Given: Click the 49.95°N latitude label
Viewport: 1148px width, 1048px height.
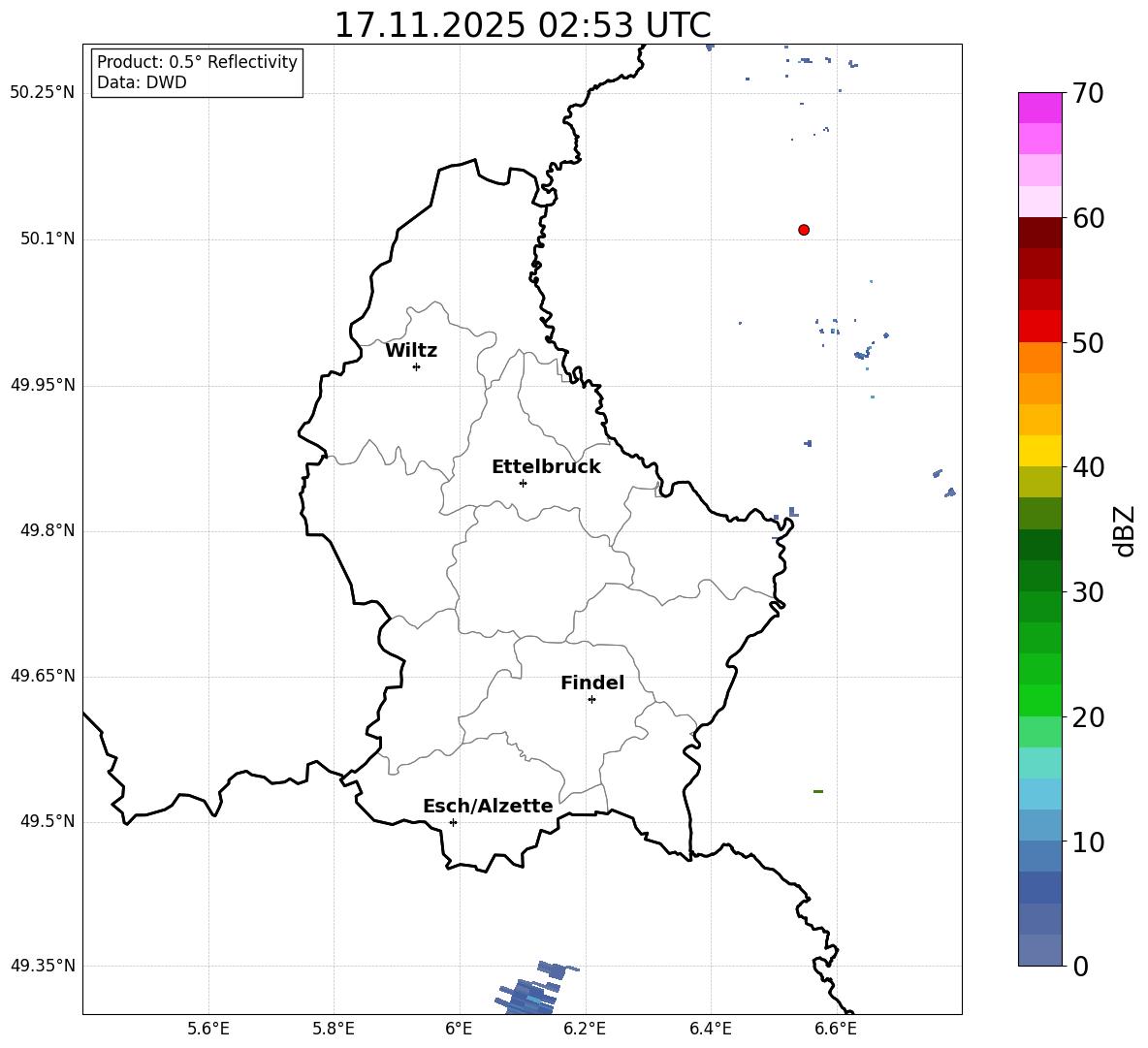Looking at the screenshot, I should [43, 384].
